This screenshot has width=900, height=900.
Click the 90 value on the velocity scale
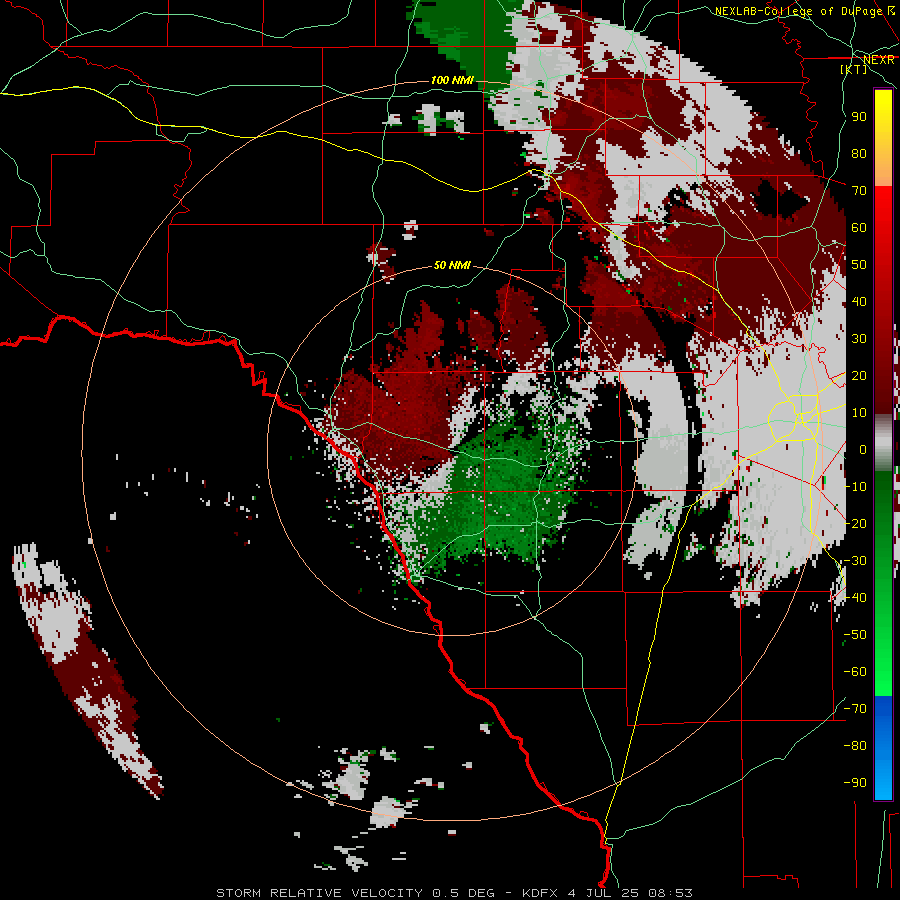(859, 117)
